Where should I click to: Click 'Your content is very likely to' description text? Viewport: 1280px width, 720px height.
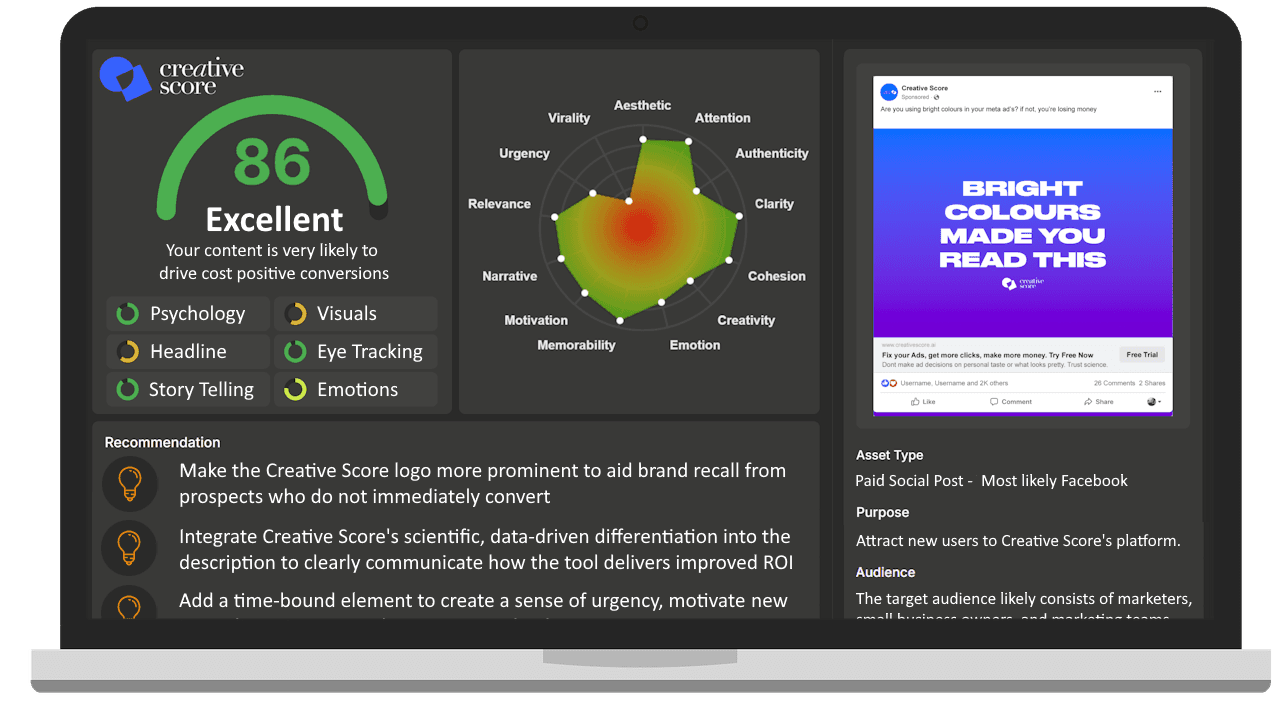tap(272, 250)
